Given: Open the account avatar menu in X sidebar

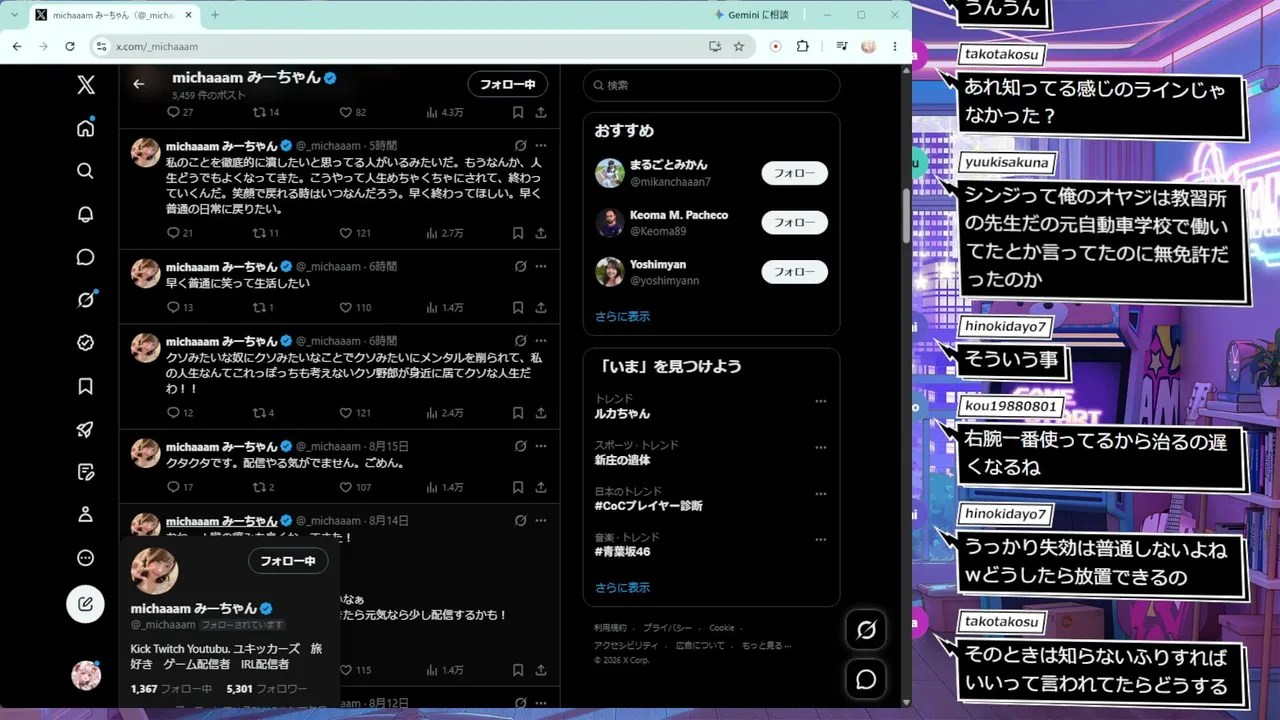Looking at the screenshot, I should click(86, 675).
